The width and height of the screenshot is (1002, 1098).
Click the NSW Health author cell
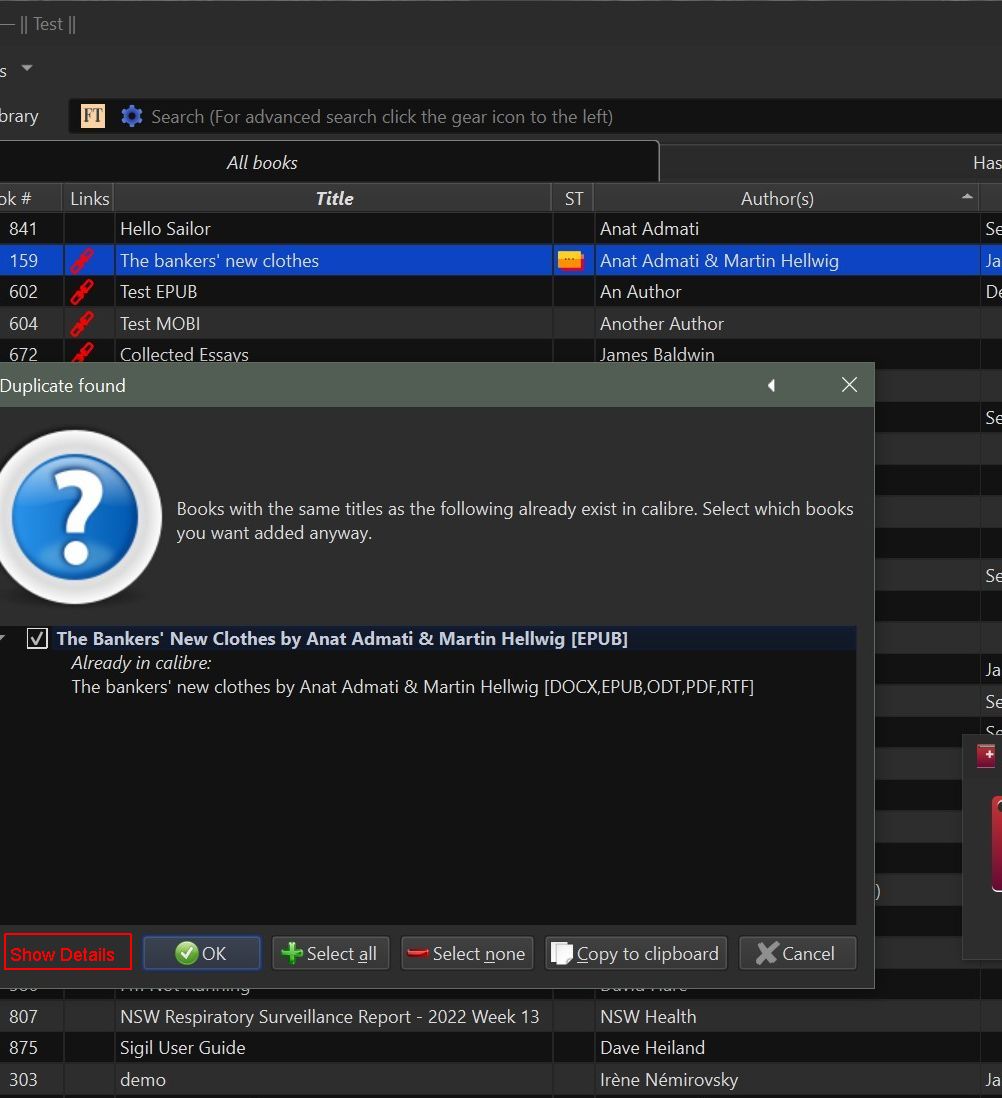(787, 1017)
